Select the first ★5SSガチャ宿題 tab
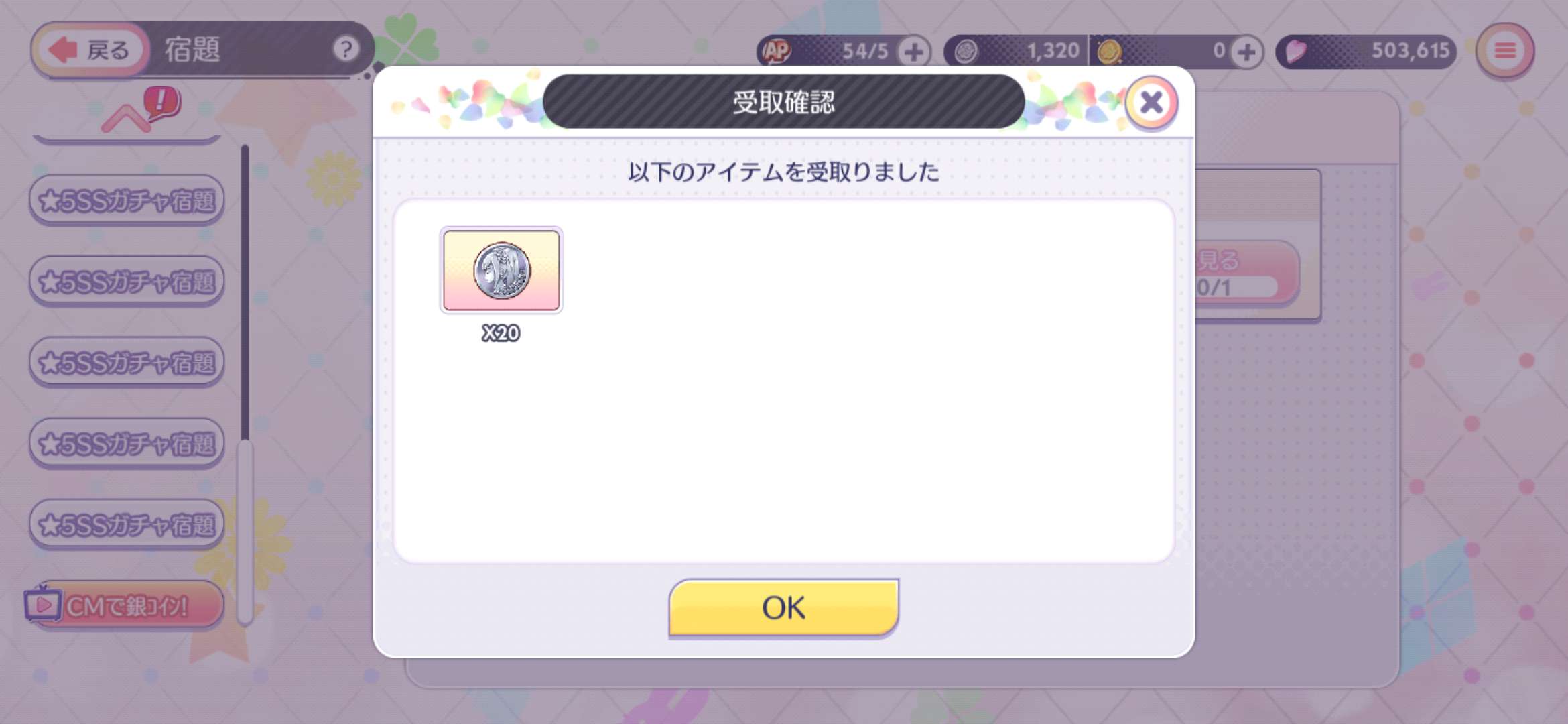The image size is (1568, 724). 127,200
